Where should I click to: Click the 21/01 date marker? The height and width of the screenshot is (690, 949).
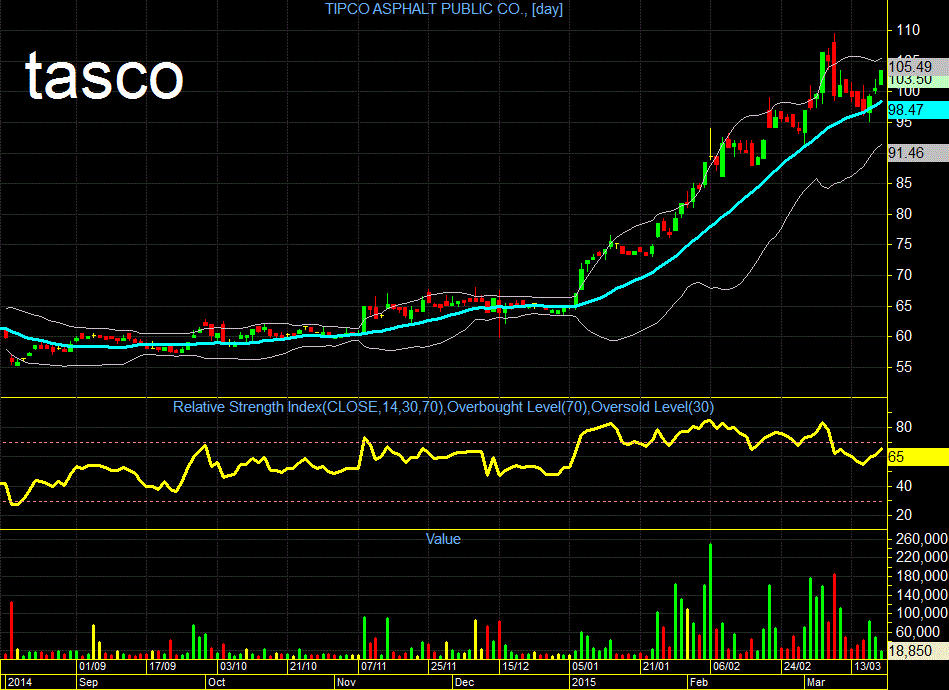pos(656,666)
